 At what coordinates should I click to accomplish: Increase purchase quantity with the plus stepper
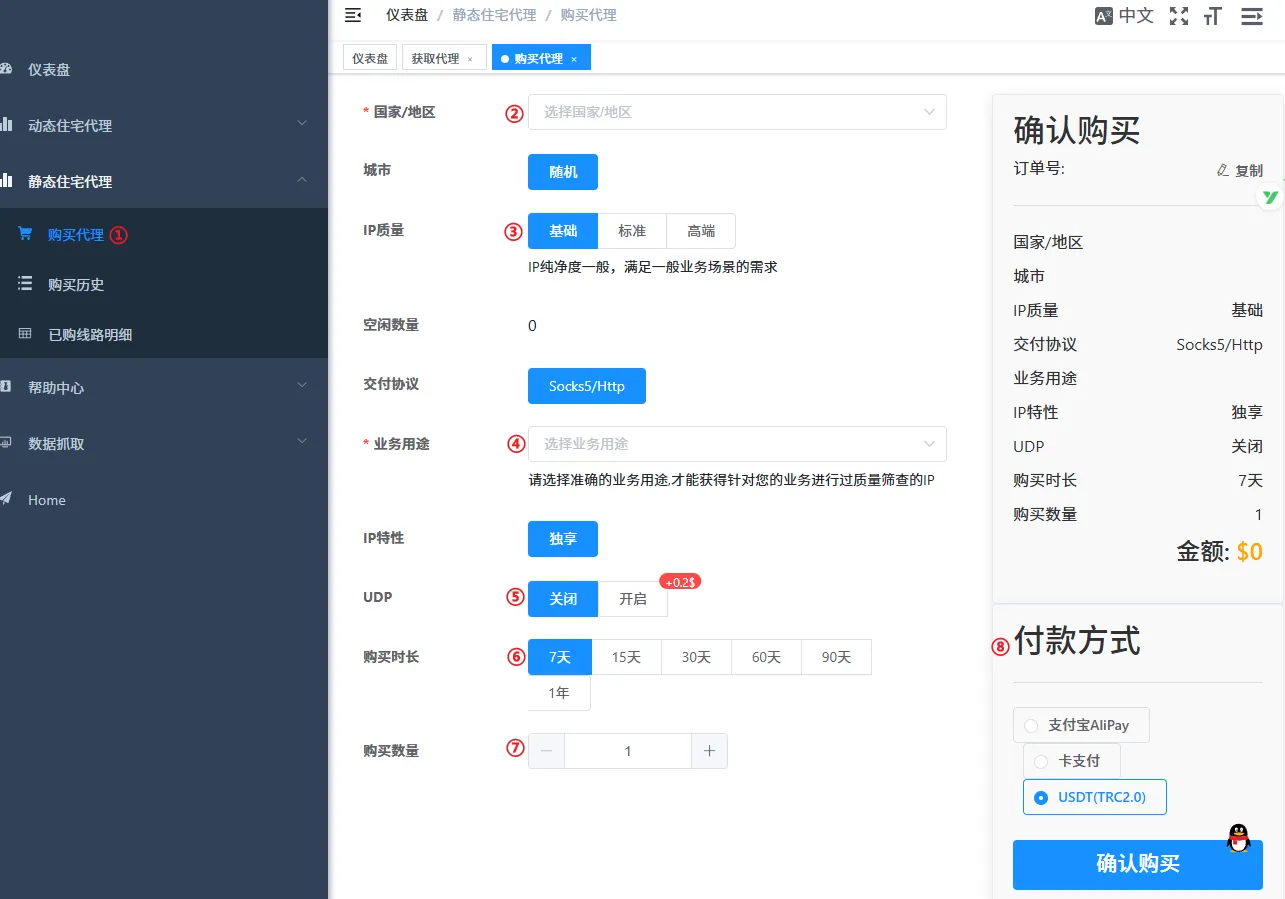(709, 750)
